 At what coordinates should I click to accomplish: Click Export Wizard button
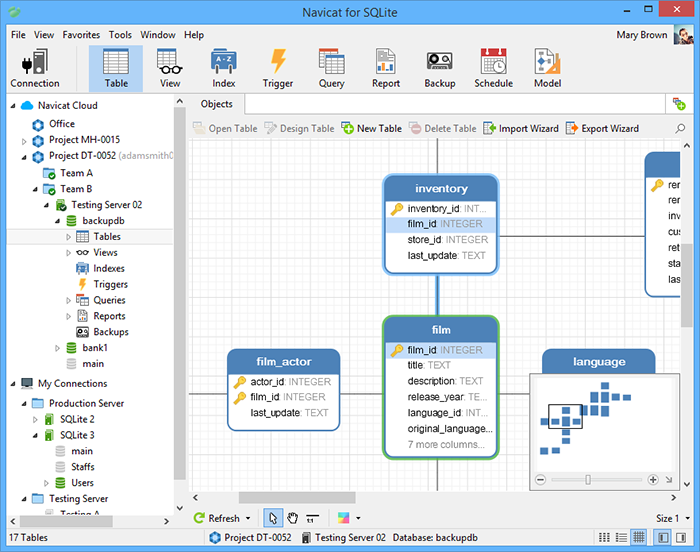point(602,129)
